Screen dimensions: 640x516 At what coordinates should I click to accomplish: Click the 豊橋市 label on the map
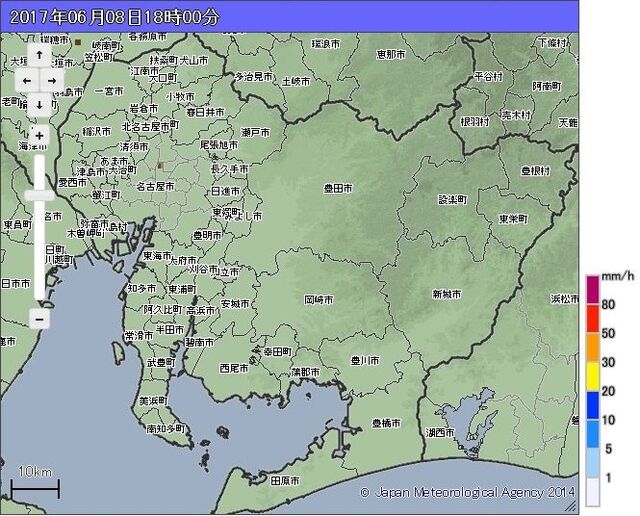coord(386,423)
